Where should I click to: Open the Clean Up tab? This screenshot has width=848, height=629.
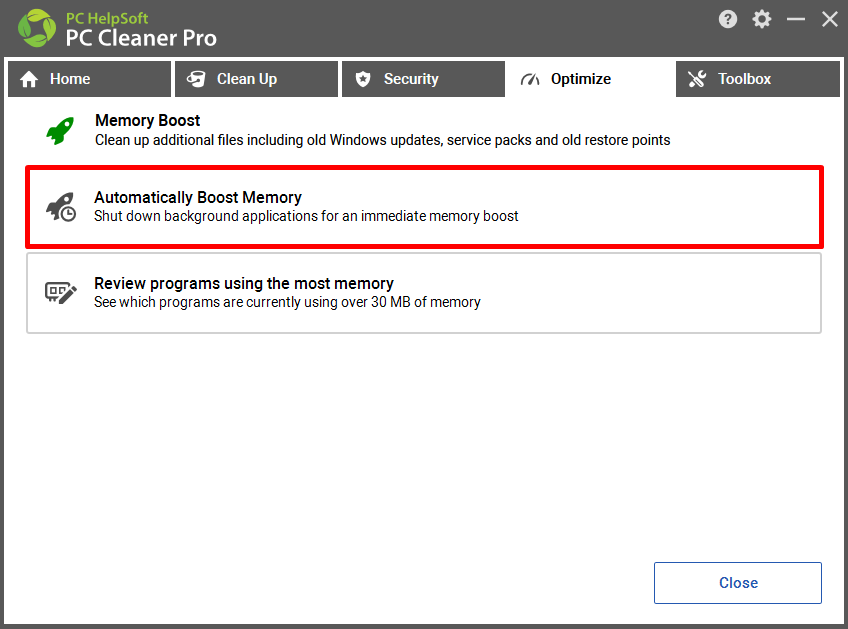256,79
